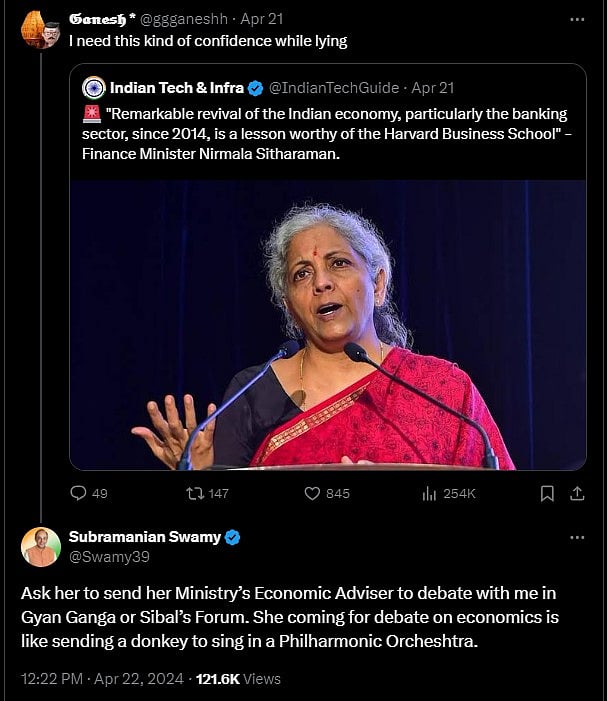The image size is (607, 701).
Task: Open the view analytics icon showing 254K
Action: click(x=430, y=493)
